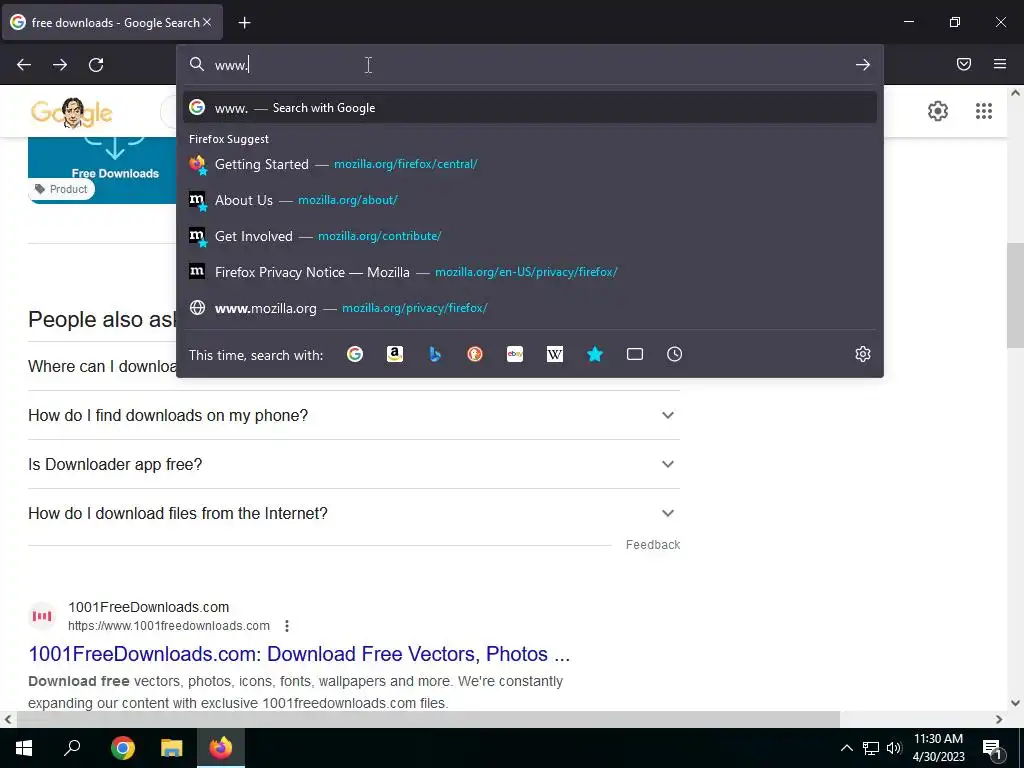Reload the page with the refresh icon
Viewport: 1024px width, 768px height.
(96, 65)
